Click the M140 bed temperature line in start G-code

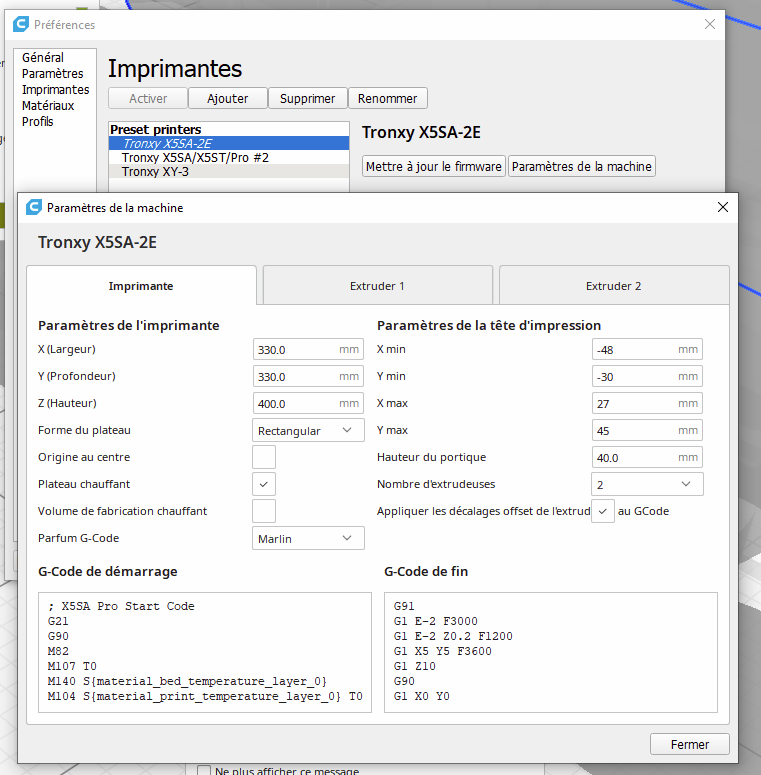pos(187,681)
